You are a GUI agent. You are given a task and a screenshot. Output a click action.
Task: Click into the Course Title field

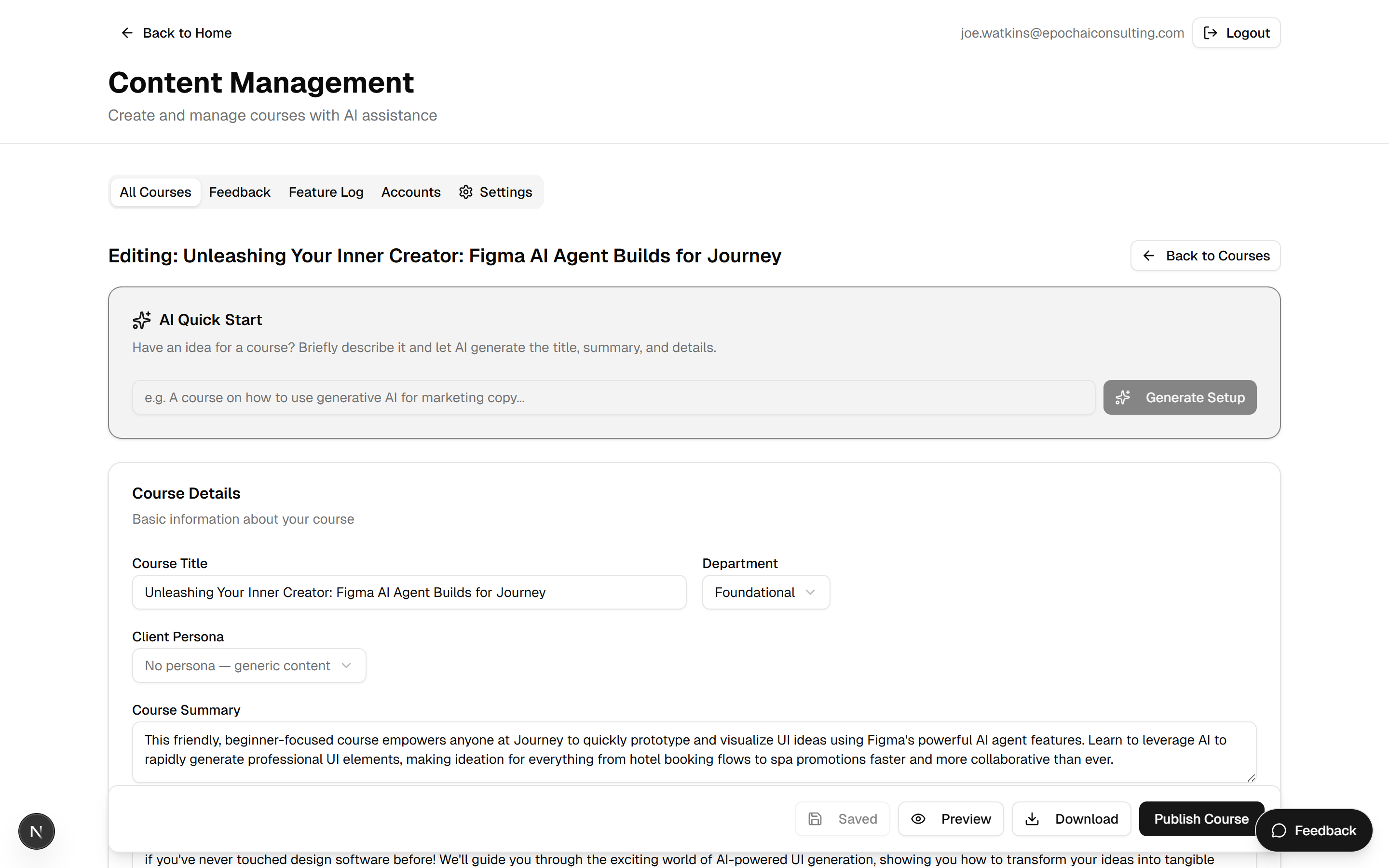pos(409,592)
